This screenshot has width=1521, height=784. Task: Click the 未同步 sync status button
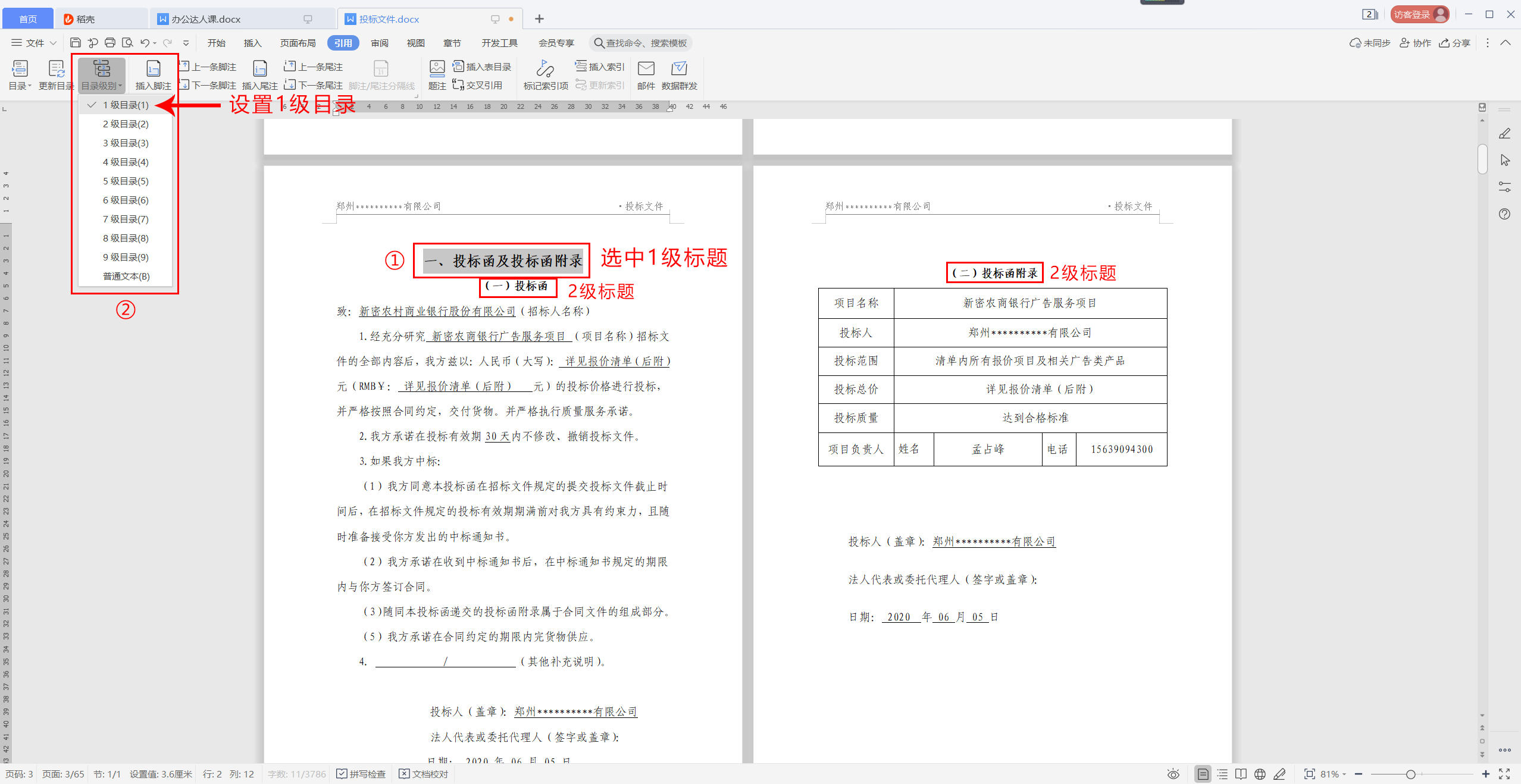pos(1370,43)
